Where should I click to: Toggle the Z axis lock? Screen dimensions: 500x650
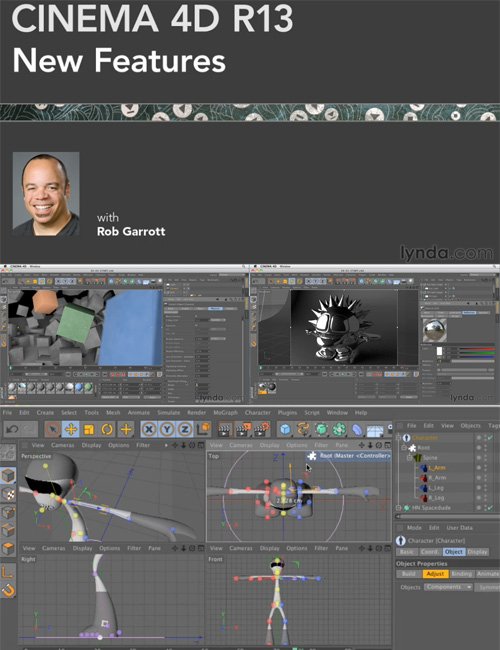[184, 429]
